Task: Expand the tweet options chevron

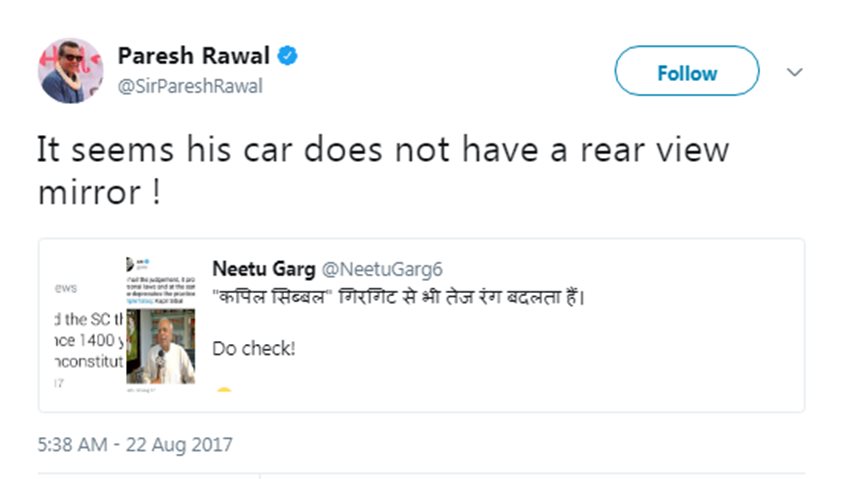Action: click(x=795, y=72)
